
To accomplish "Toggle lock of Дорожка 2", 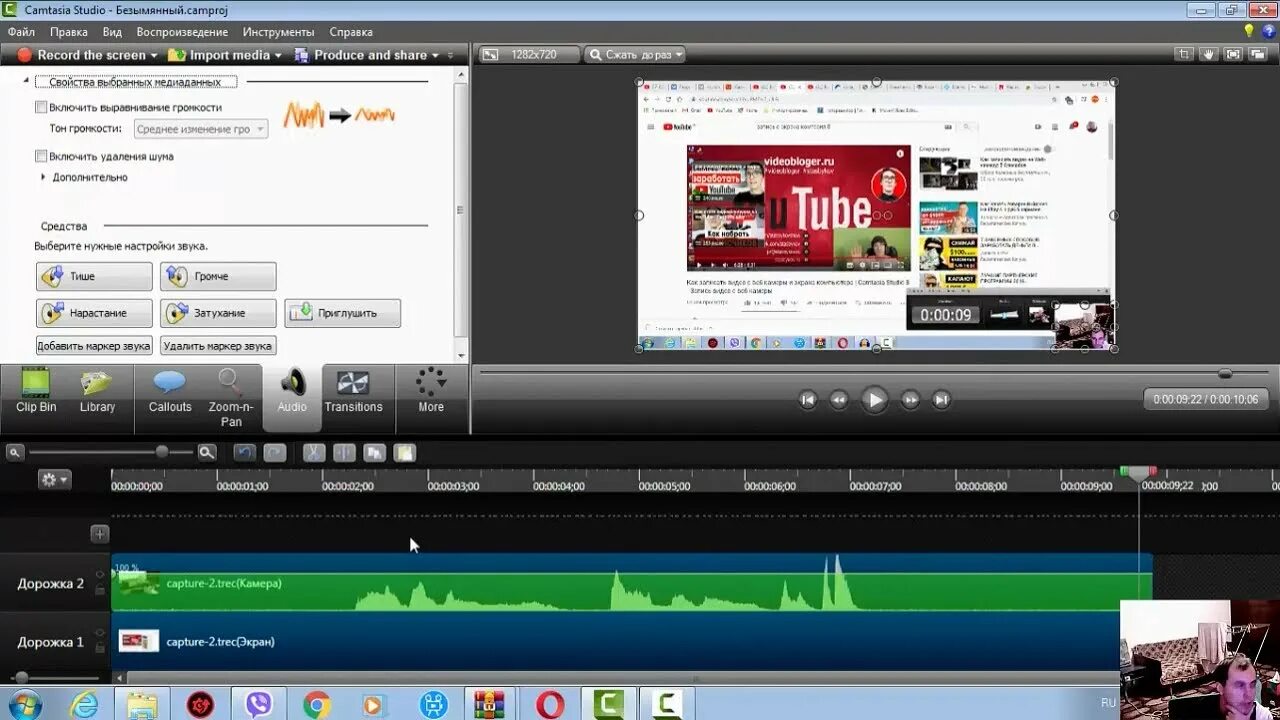I will [x=99, y=590].
